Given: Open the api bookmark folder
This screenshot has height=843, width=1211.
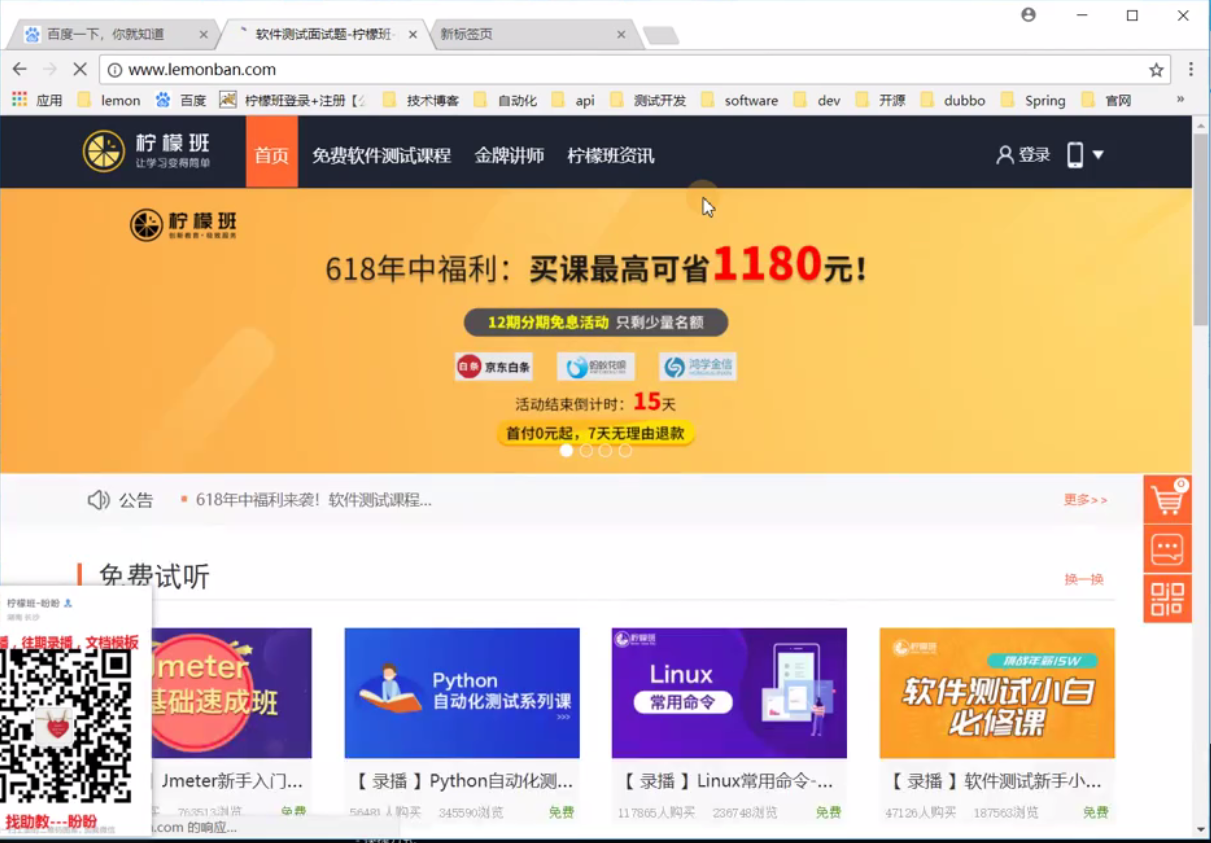Looking at the screenshot, I should pos(574,100).
